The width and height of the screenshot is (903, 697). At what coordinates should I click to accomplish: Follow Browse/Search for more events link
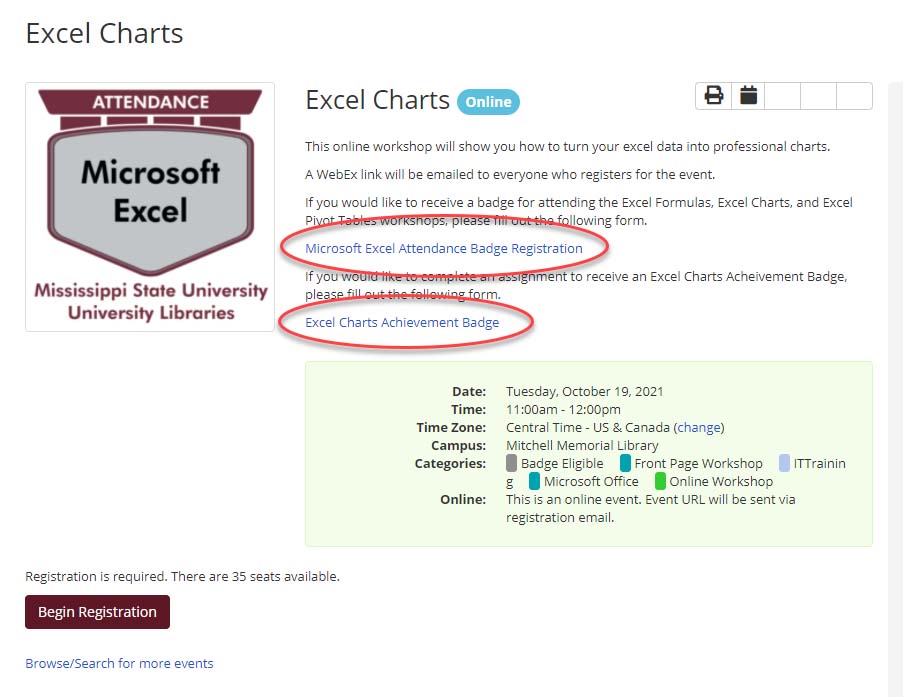(x=119, y=664)
